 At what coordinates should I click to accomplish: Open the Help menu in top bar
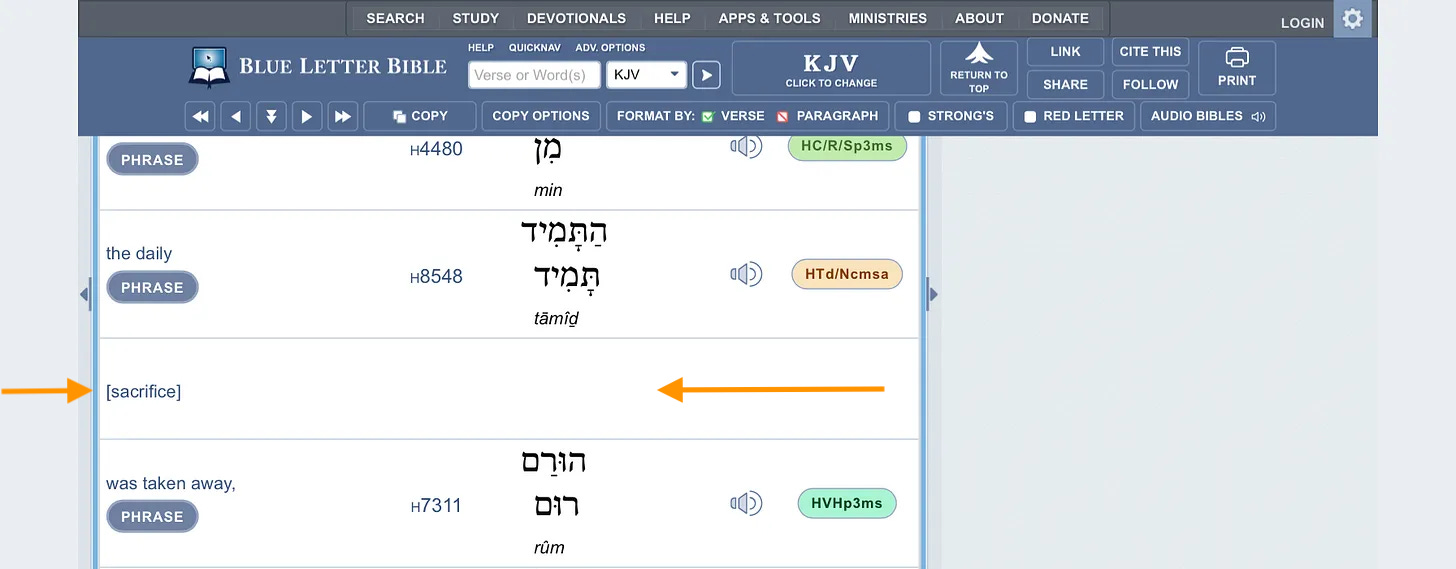pos(672,18)
